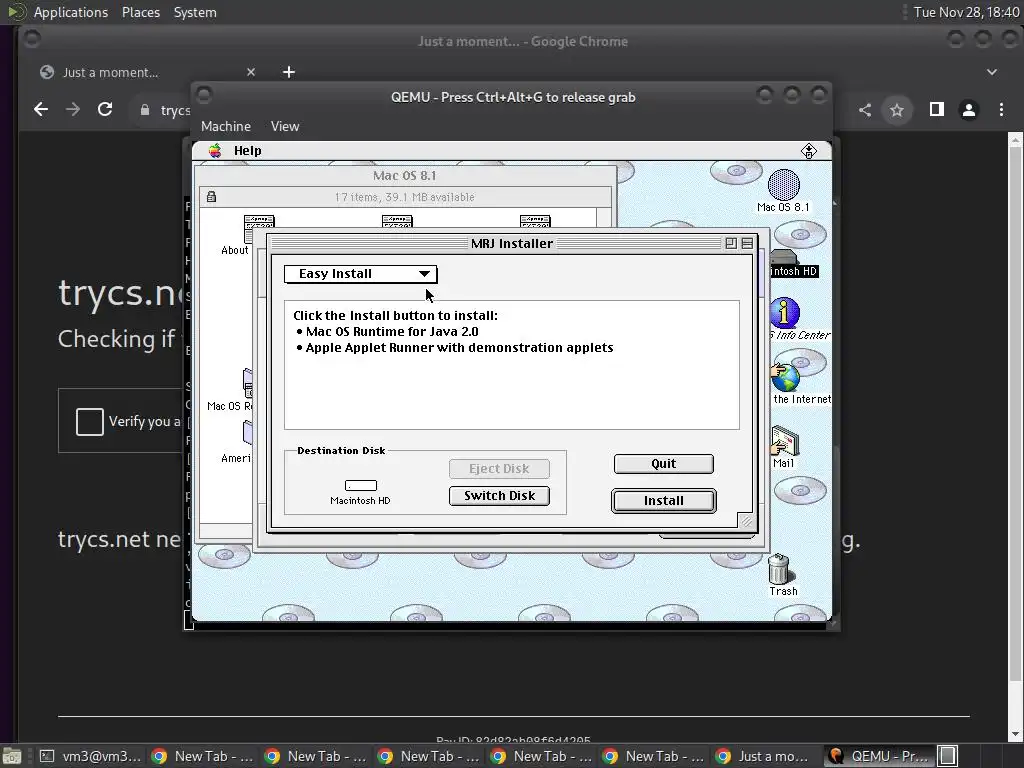
Task: Open the Chrome three-dot menu
Action: pos(1001,110)
